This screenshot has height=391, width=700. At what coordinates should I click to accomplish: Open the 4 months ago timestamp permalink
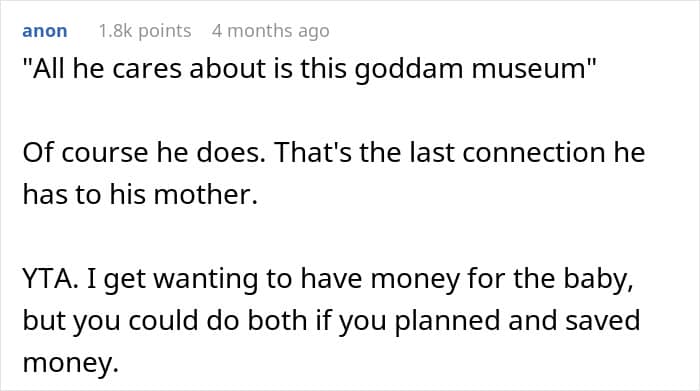coord(271,31)
